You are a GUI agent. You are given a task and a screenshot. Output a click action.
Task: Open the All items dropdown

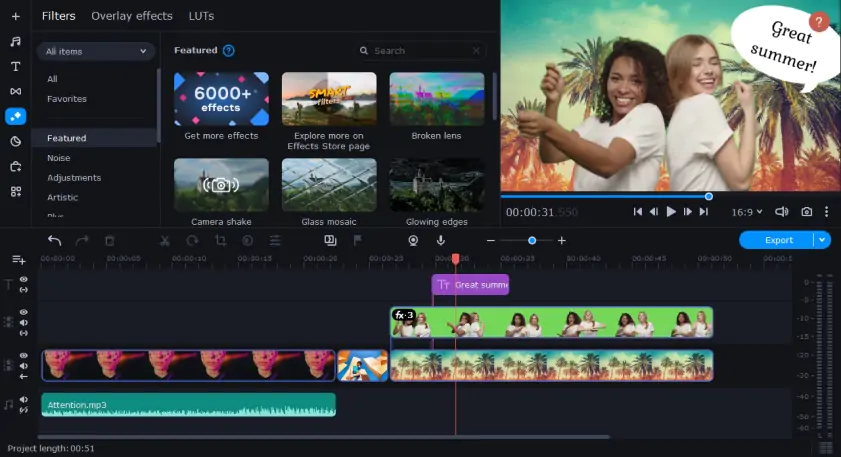96,51
